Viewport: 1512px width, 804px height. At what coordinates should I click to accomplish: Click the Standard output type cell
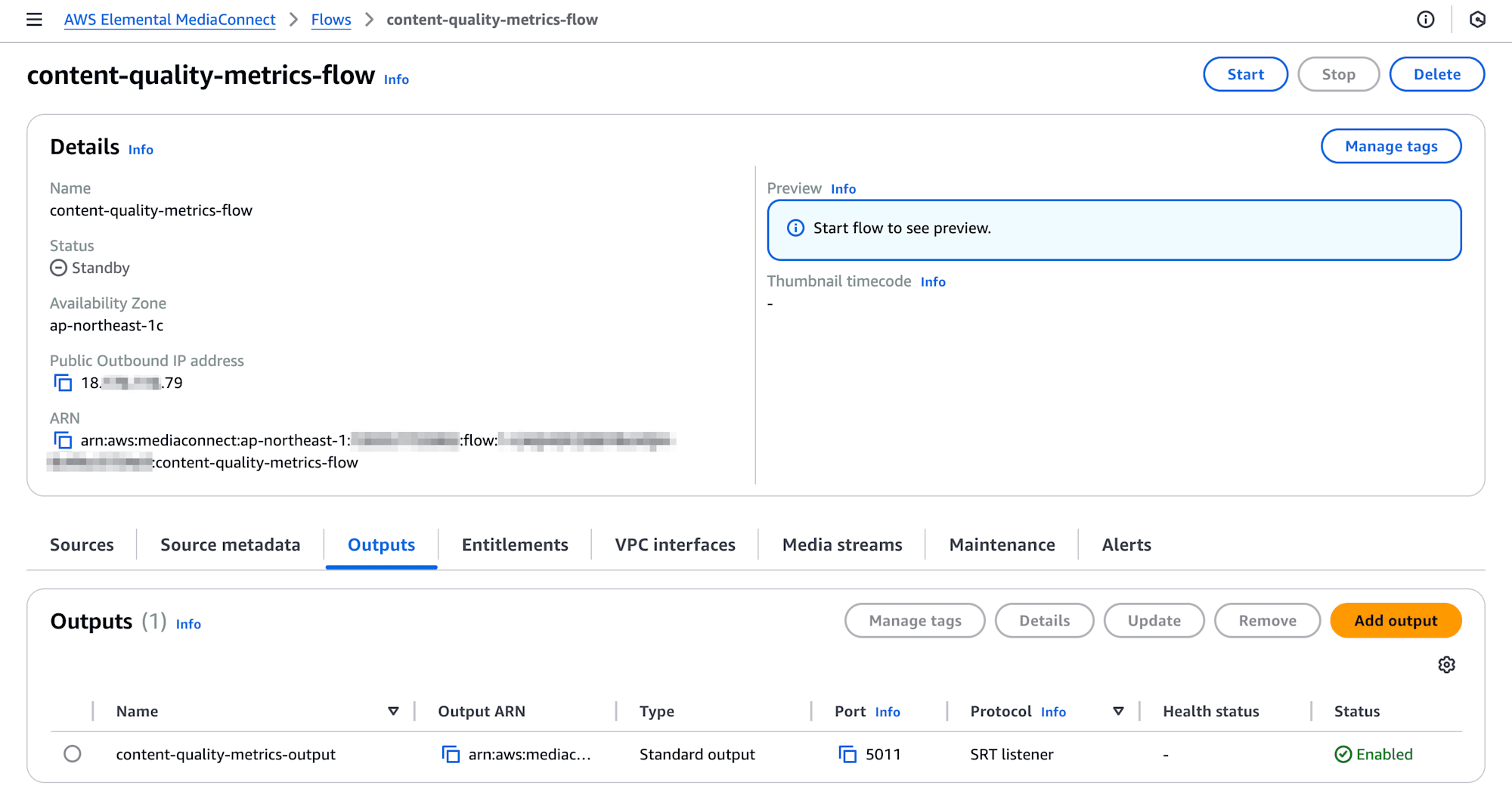(697, 754)
